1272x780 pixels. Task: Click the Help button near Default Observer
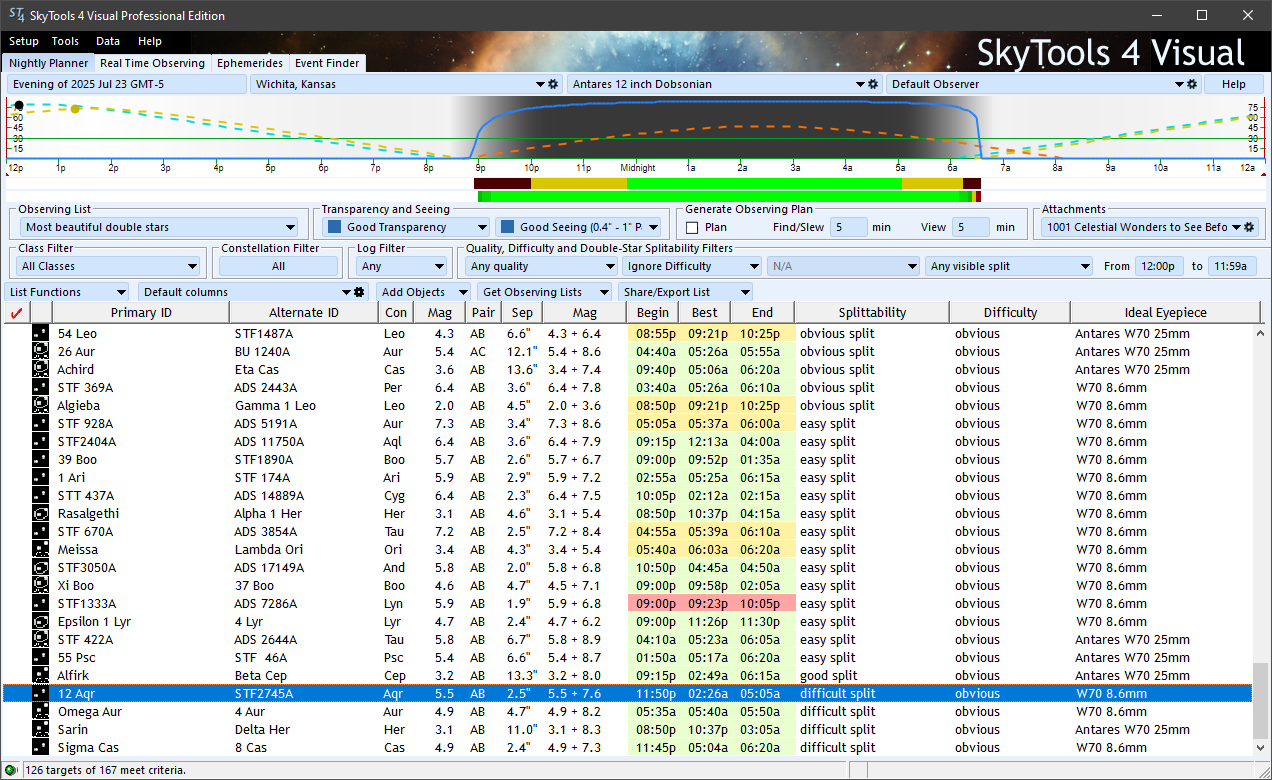click(x=1233, y=85)
